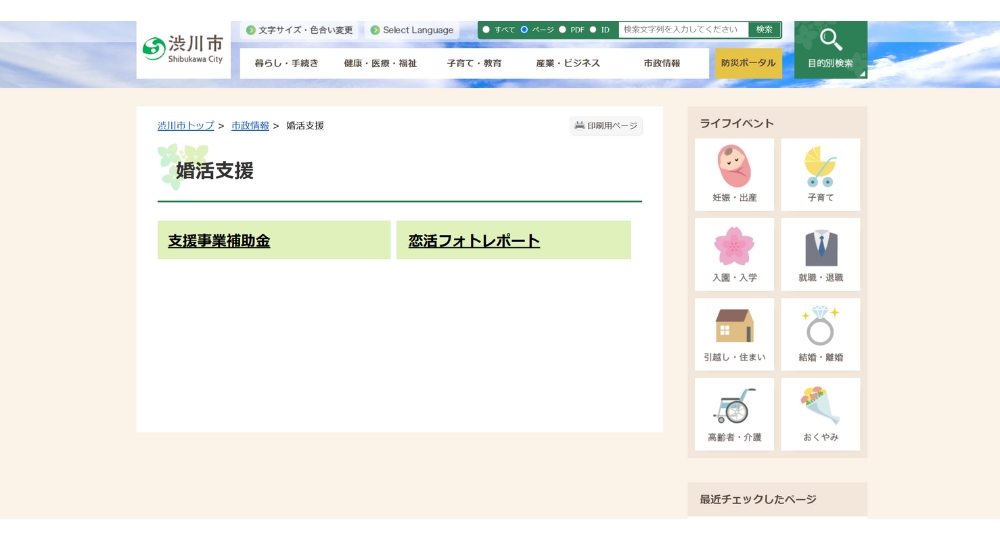Screen dimensions: 1000x540
Task: Select the 結婚・離婚 ring icon
Action: tap(820, 327)
